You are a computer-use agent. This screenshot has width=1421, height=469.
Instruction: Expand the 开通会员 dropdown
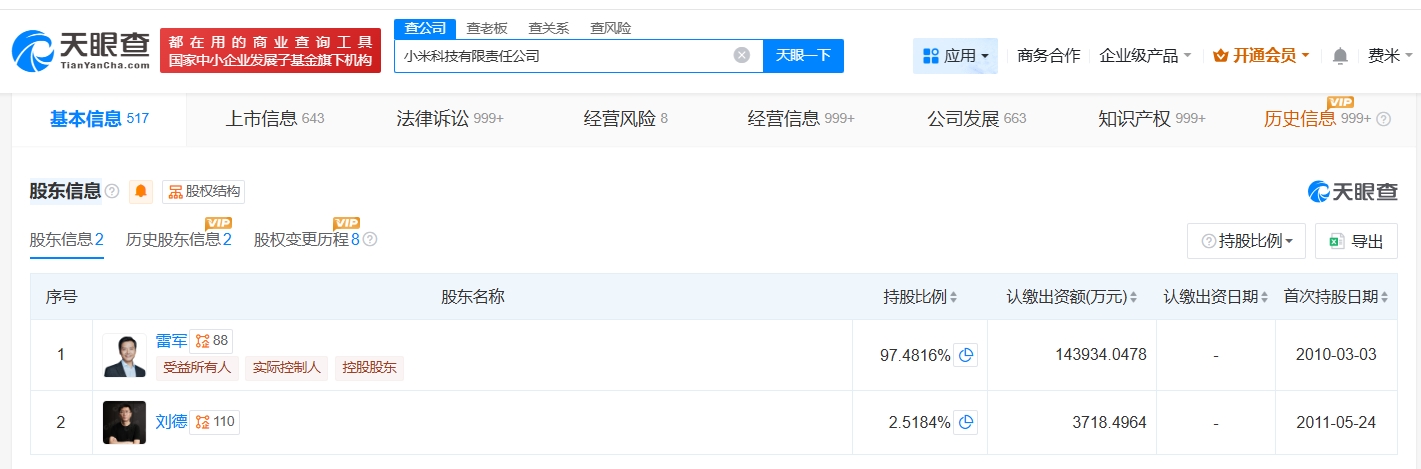pyautogui.click(x=1261, y=56)
